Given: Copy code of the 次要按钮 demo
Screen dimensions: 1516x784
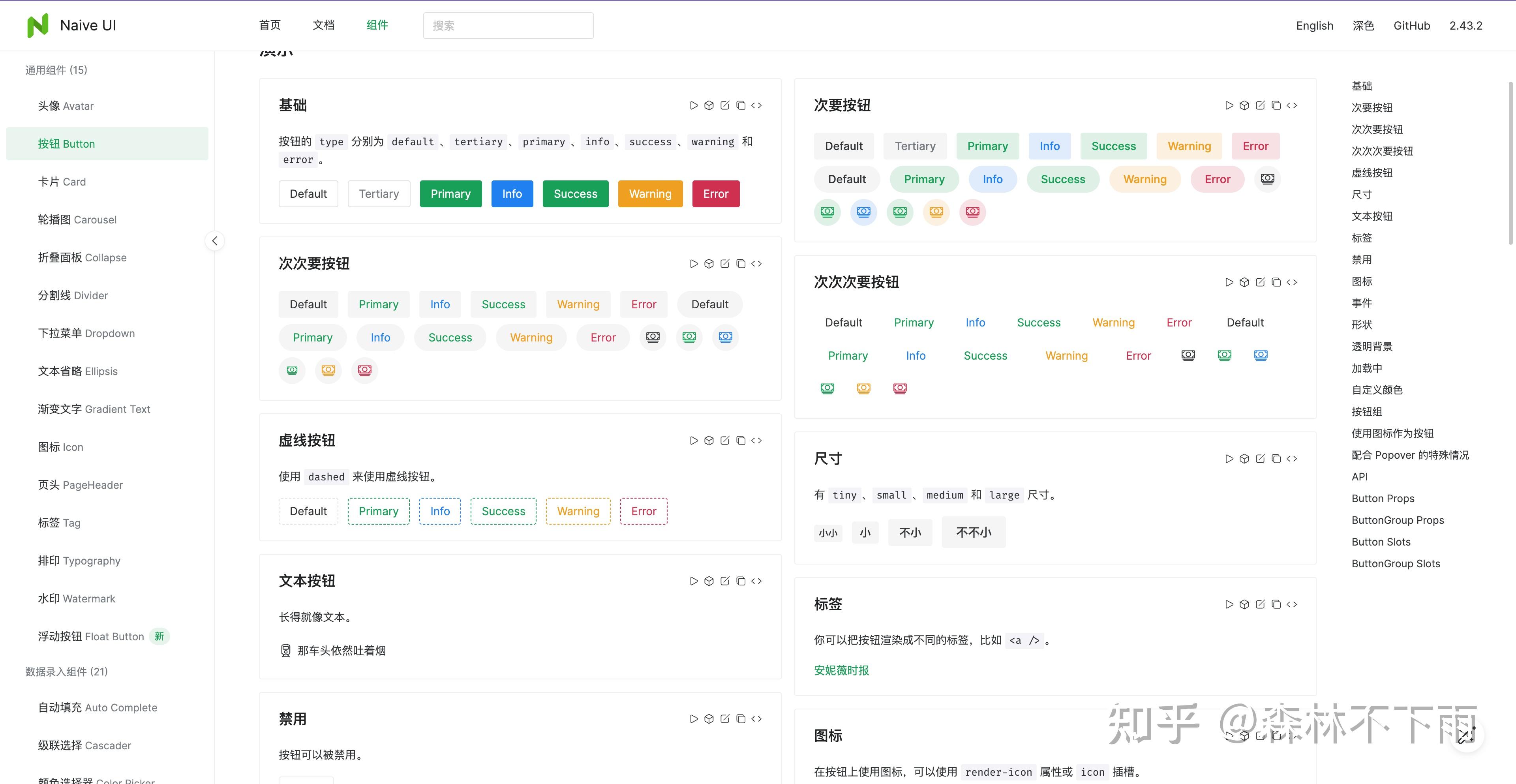Looking at the screenshot, I should coord(1276,105).
